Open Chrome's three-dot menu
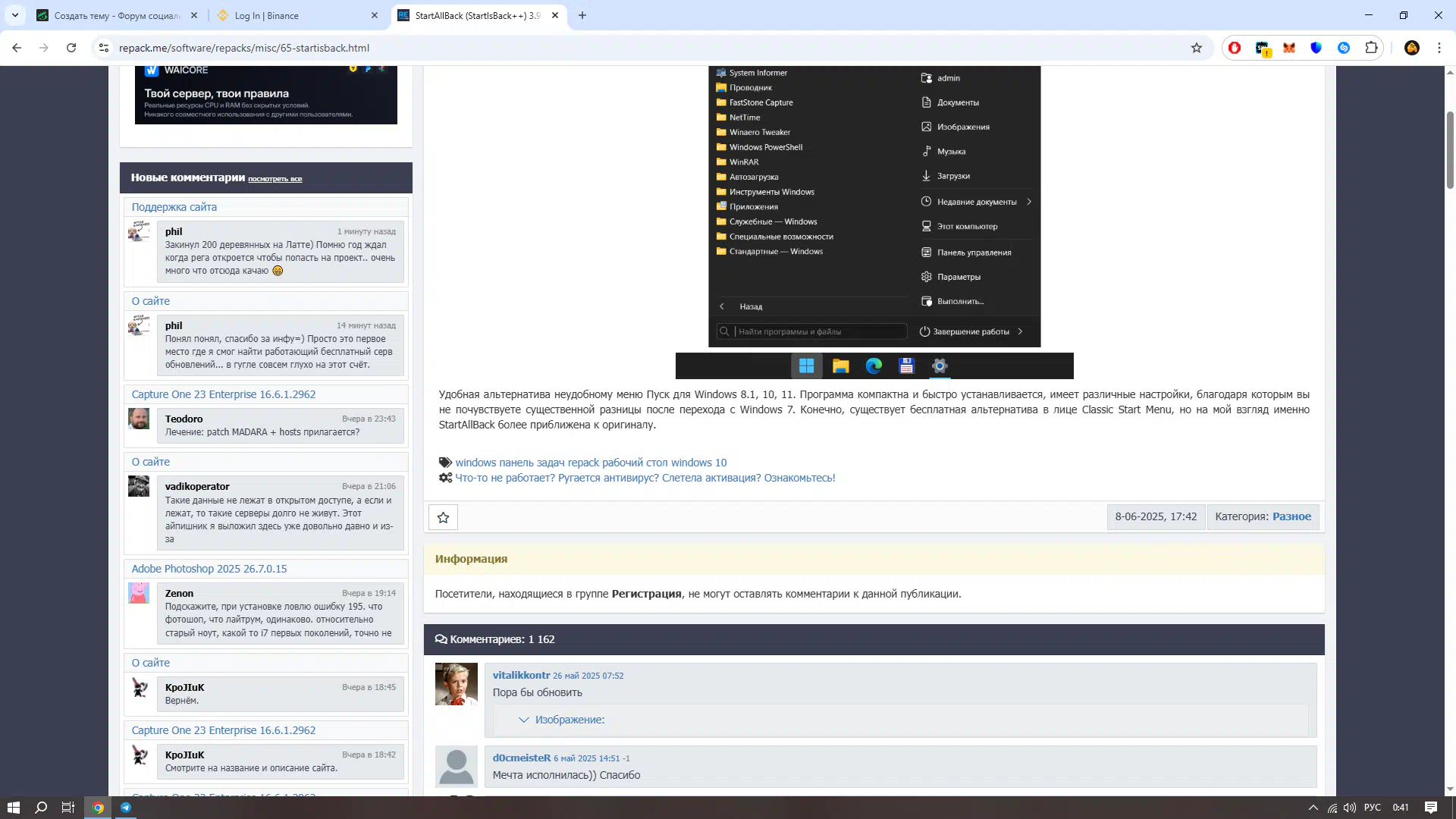 1439,48
